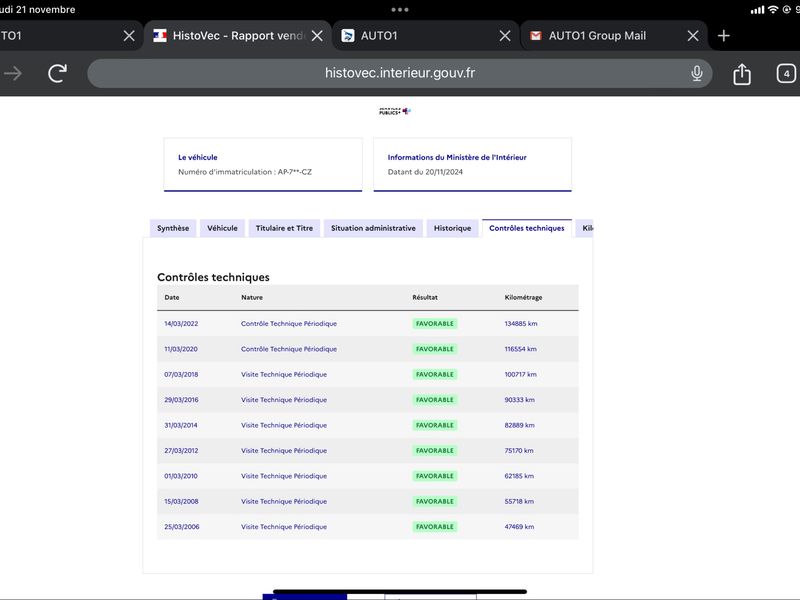Click the 75170 km mileage value
The height and width of the screenshot is (600, 800).
pyautogui.click(x=519, y=451)
